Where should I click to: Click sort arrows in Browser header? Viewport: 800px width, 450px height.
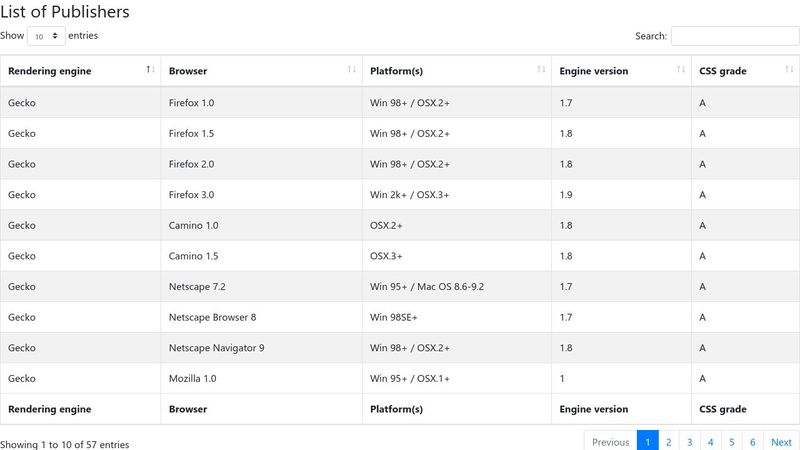352,69
